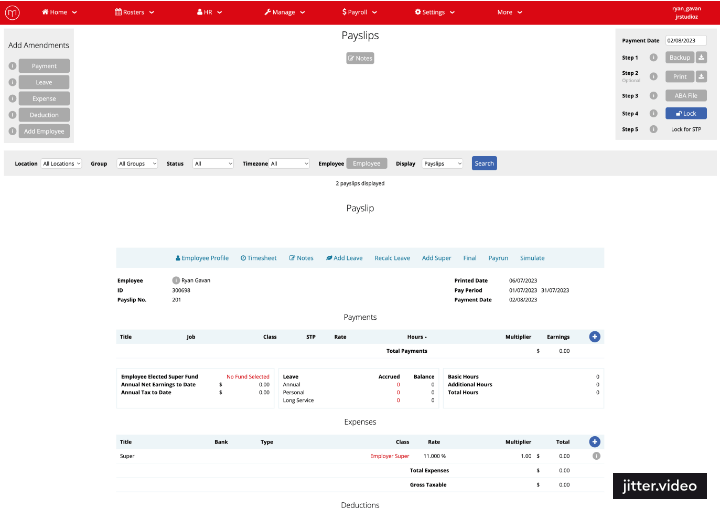Open the Employee Profile link
Screen dimensions: 720x512
click(202, 258)
